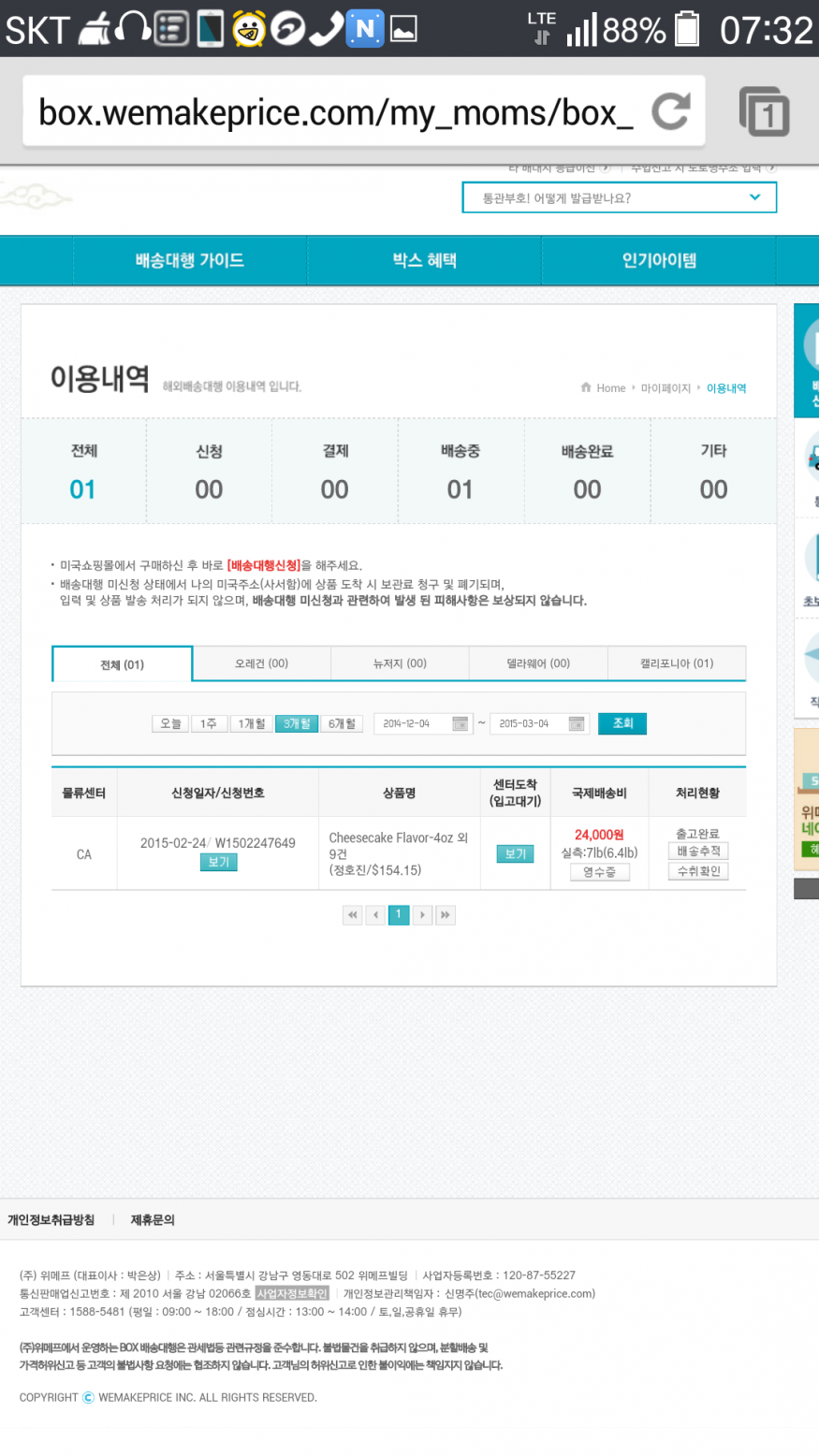This screenshot has width=819, height=1456.
Task: Click 보기 under application number W1502247649
Action: click(x=218, y=862)
